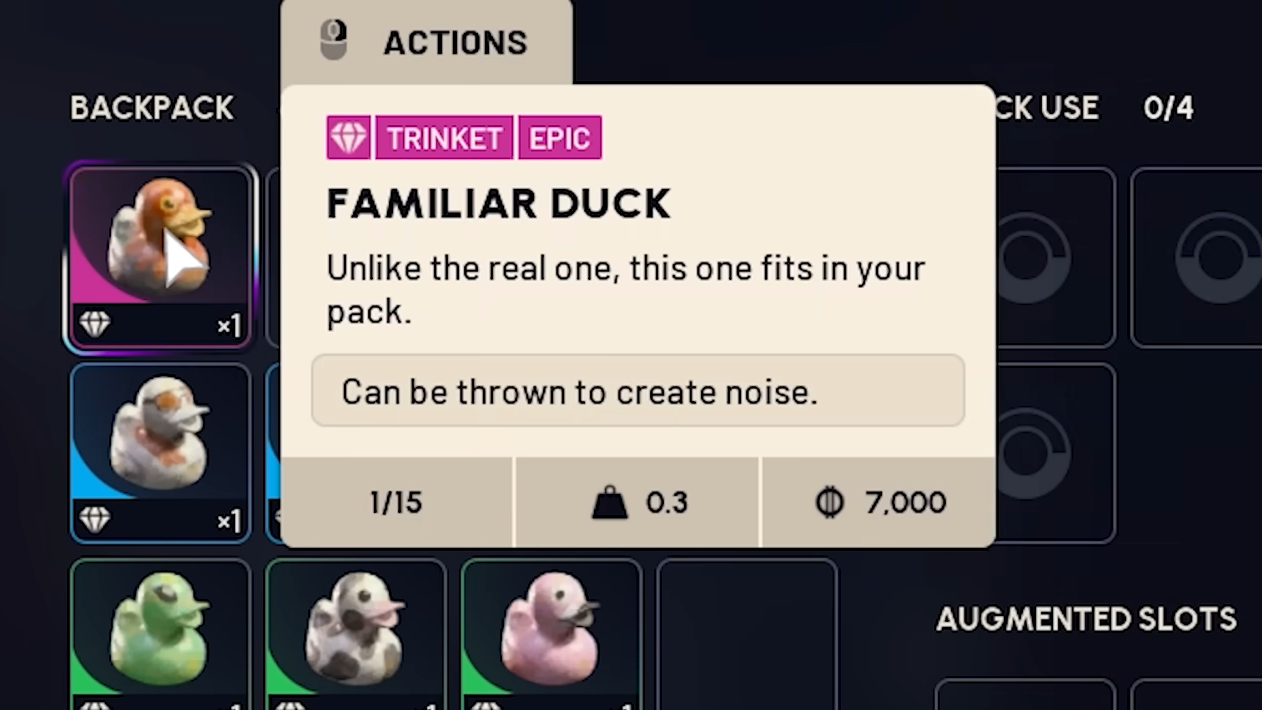
Task: Open the Actions tab
Action: tap(426, 42)
